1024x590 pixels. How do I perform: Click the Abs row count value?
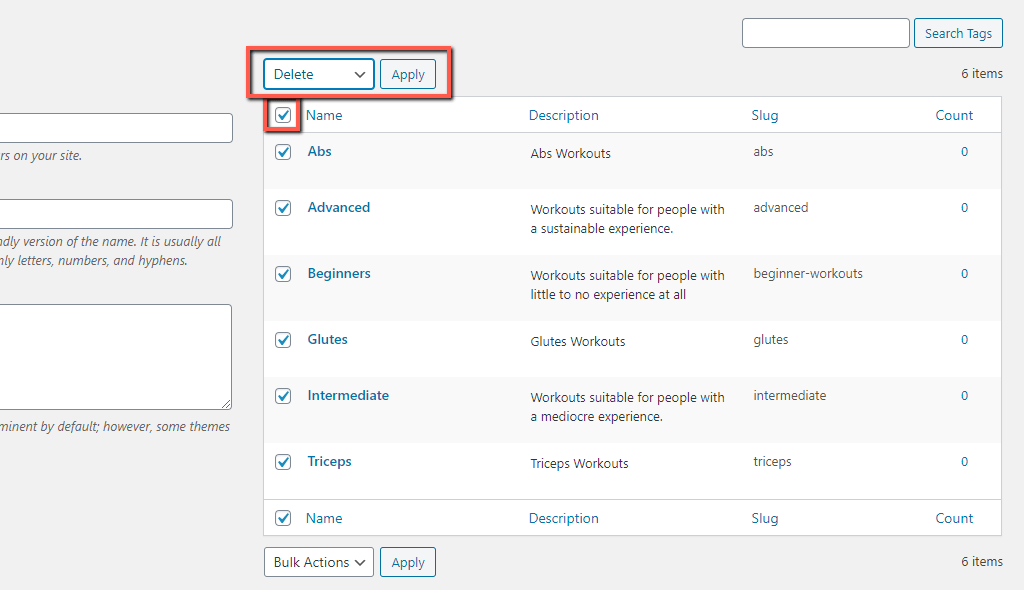[x=964, y=152]
